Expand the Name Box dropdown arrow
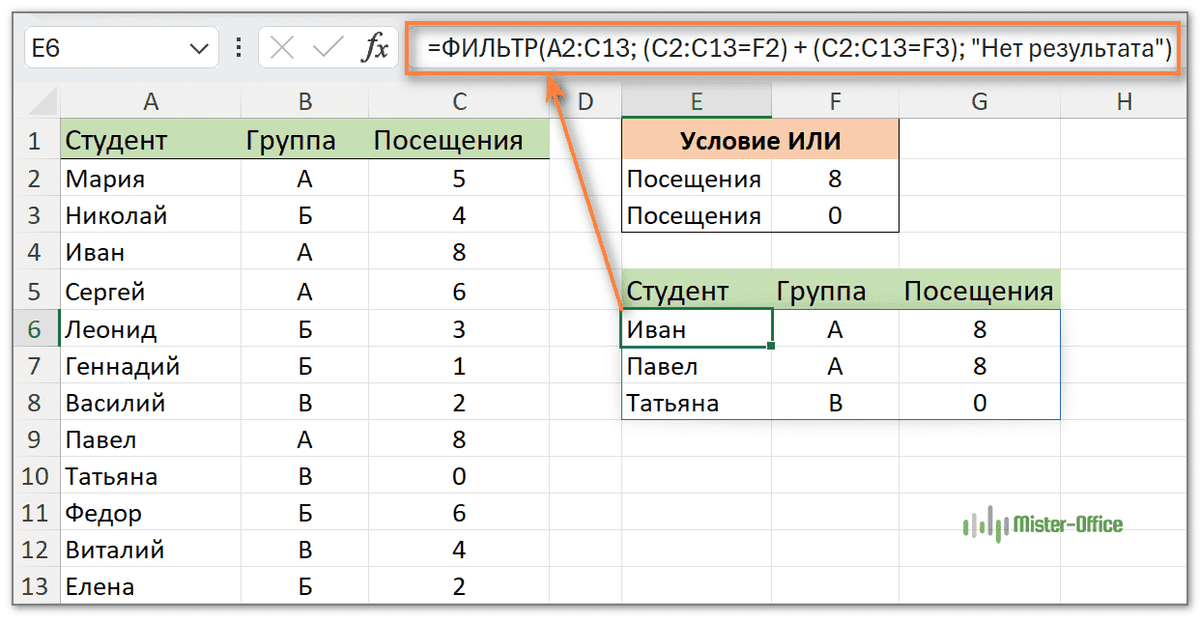 [198, 48]
